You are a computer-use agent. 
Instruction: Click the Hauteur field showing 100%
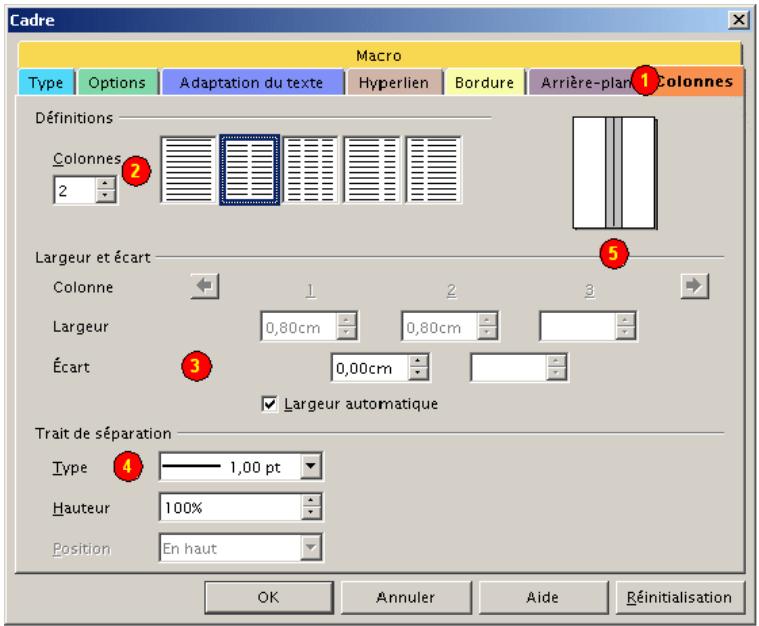tap(230, 507)
